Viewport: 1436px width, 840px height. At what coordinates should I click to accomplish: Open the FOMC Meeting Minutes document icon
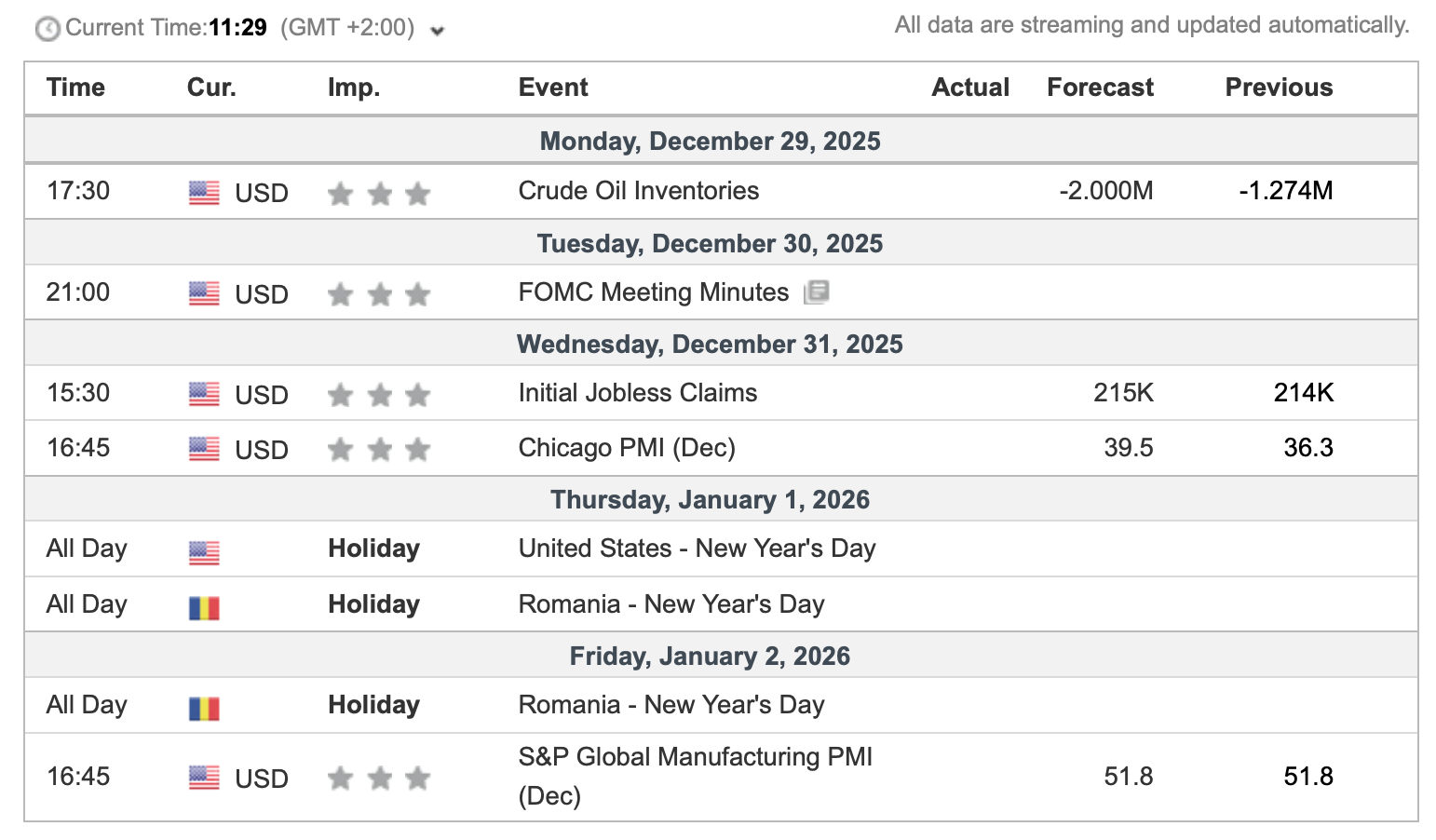point(816,292)
